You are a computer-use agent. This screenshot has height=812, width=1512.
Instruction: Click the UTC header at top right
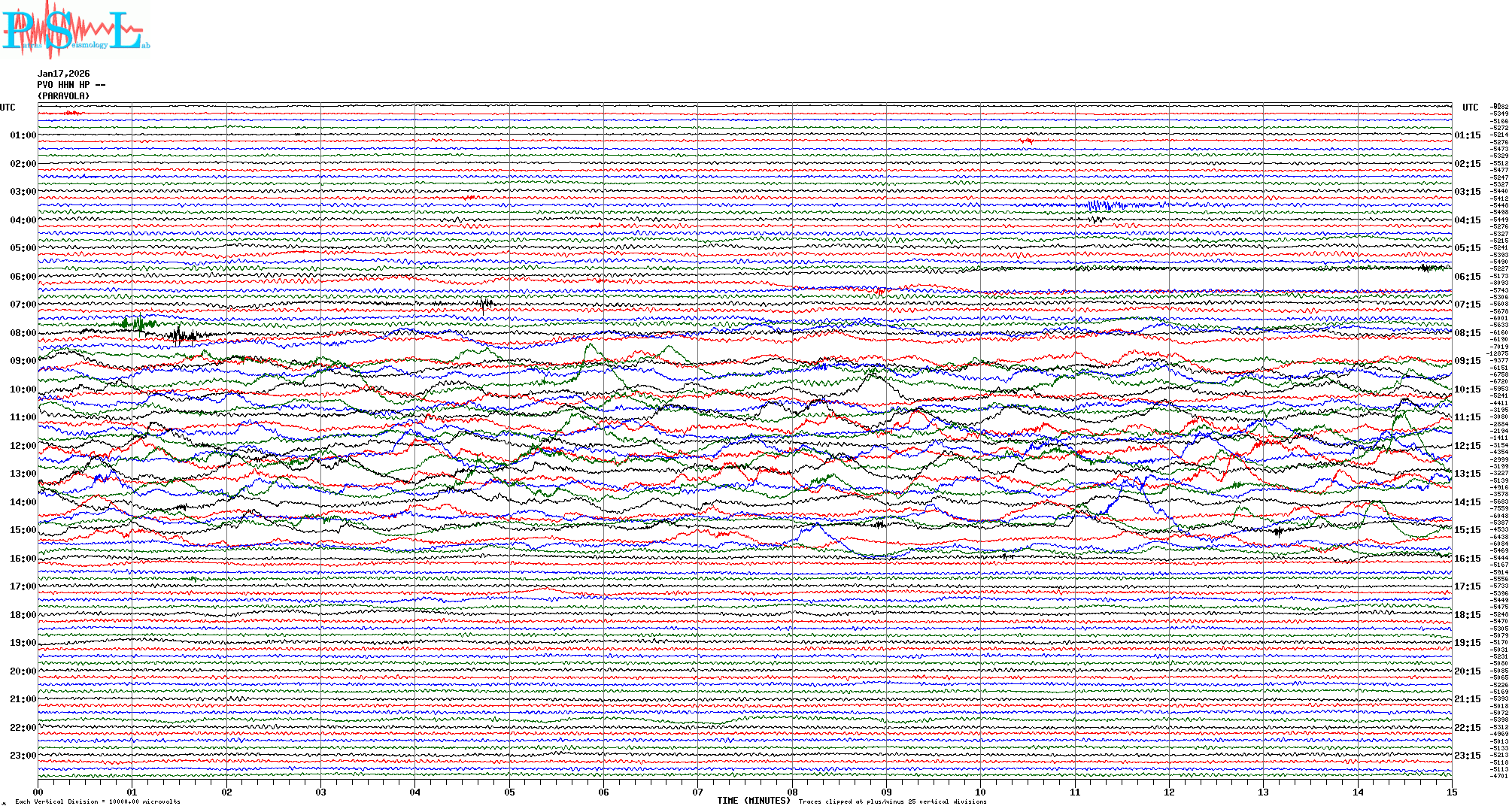1470,108
